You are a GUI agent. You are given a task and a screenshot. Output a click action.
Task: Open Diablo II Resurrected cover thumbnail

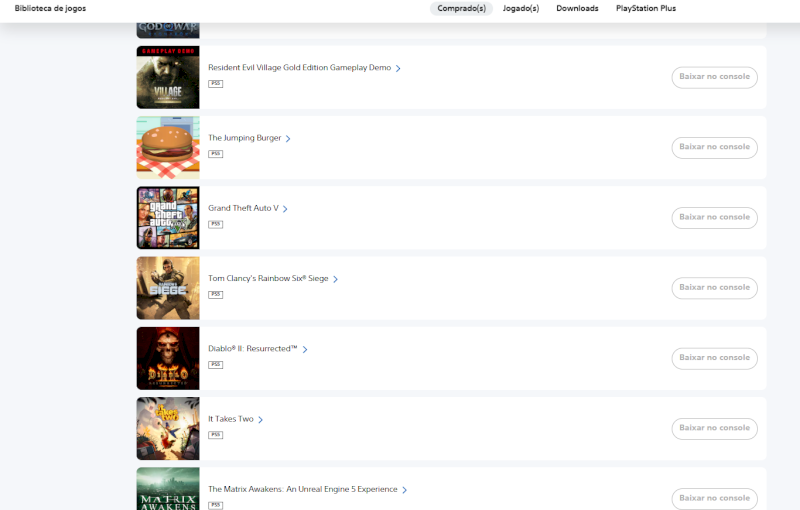[168, 359]
